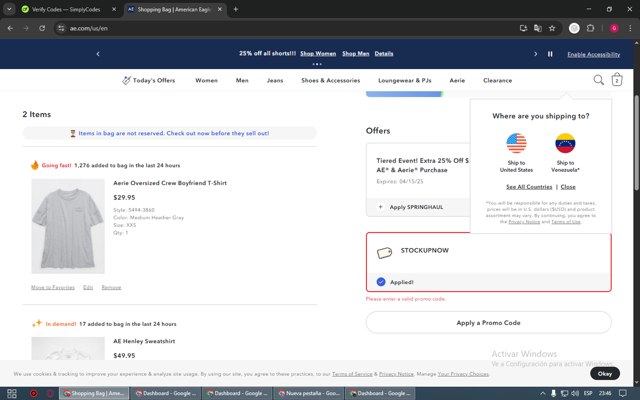Image resolution: width=640 pixels, height=400 pixels.
Task: Open the Women menu
Action: click(206, 80)
